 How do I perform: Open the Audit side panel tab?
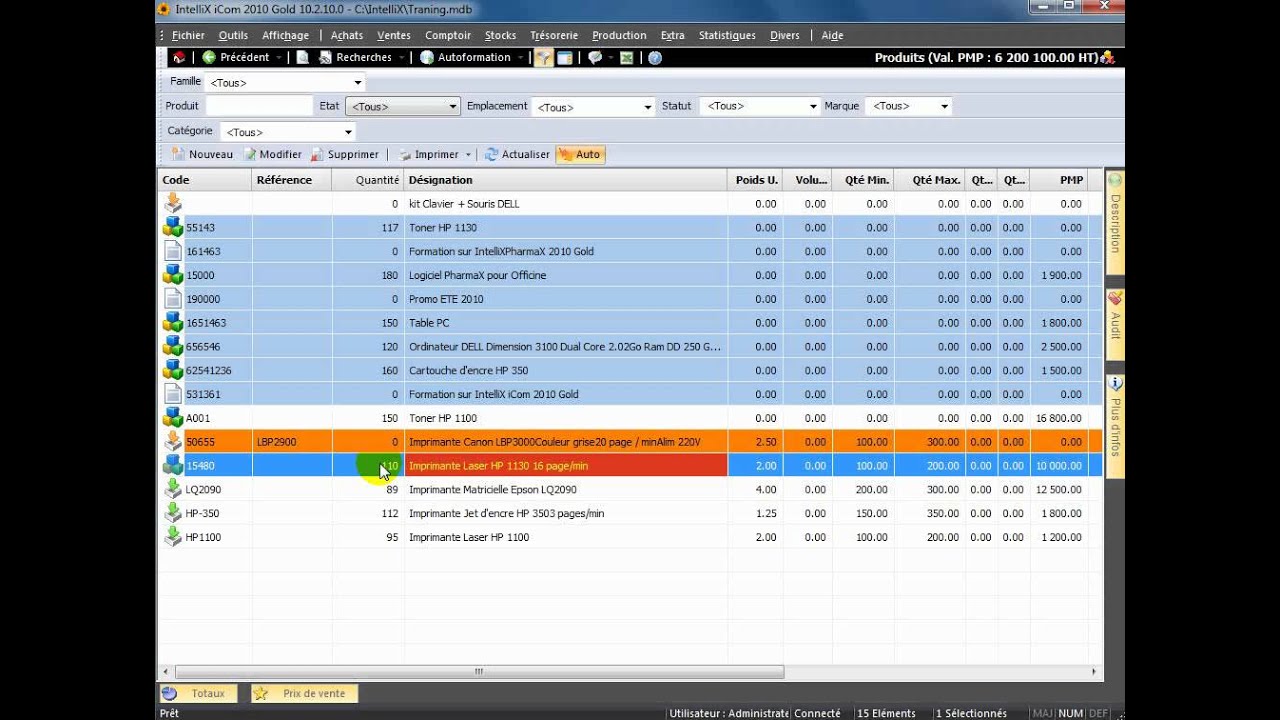pos(1115,325)
